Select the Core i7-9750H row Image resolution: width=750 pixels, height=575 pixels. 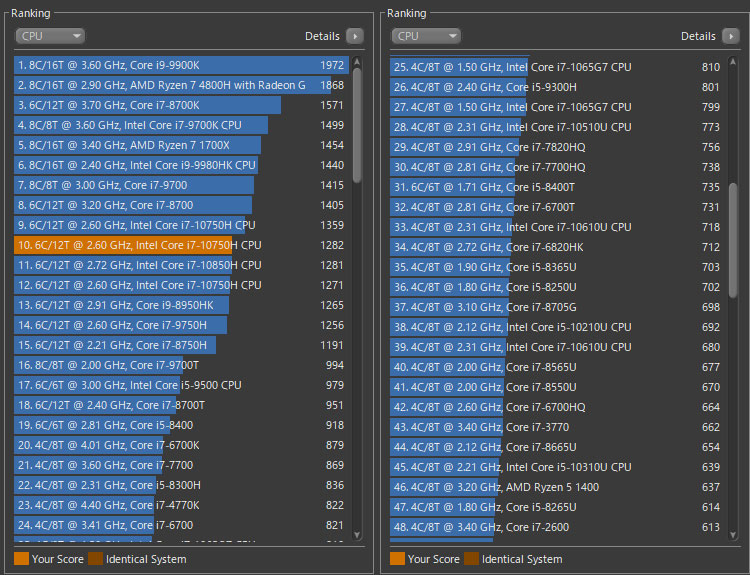[182, 325]
